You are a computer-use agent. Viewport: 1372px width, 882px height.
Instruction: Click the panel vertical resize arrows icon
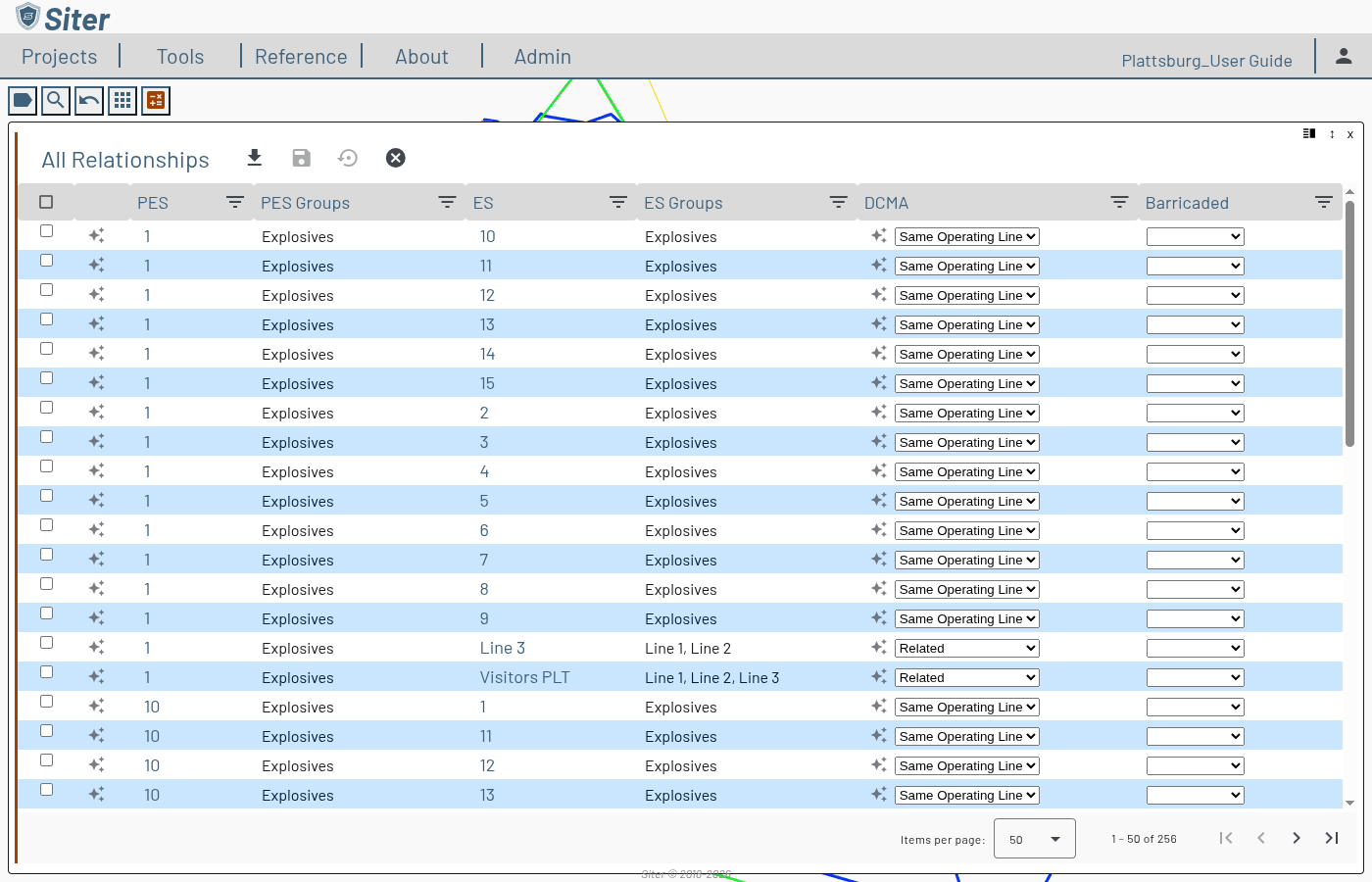[x=1332, y=134]
